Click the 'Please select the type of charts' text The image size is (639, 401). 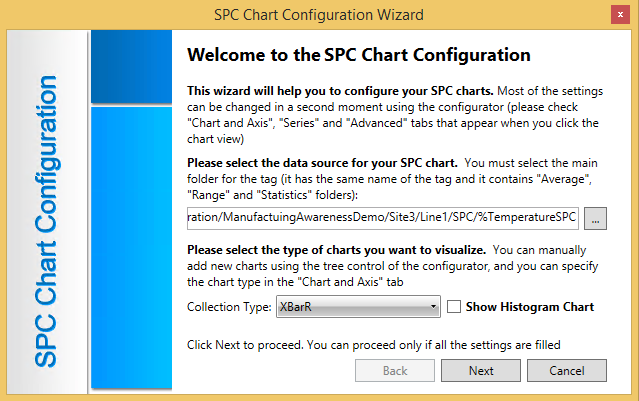337,249
